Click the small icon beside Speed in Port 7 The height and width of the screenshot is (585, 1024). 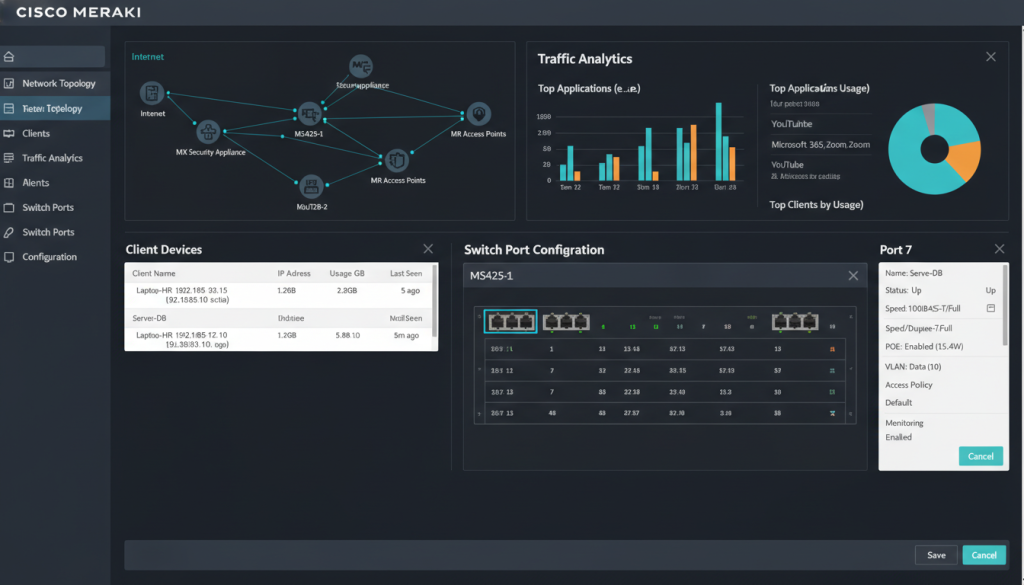pos(991,308)
